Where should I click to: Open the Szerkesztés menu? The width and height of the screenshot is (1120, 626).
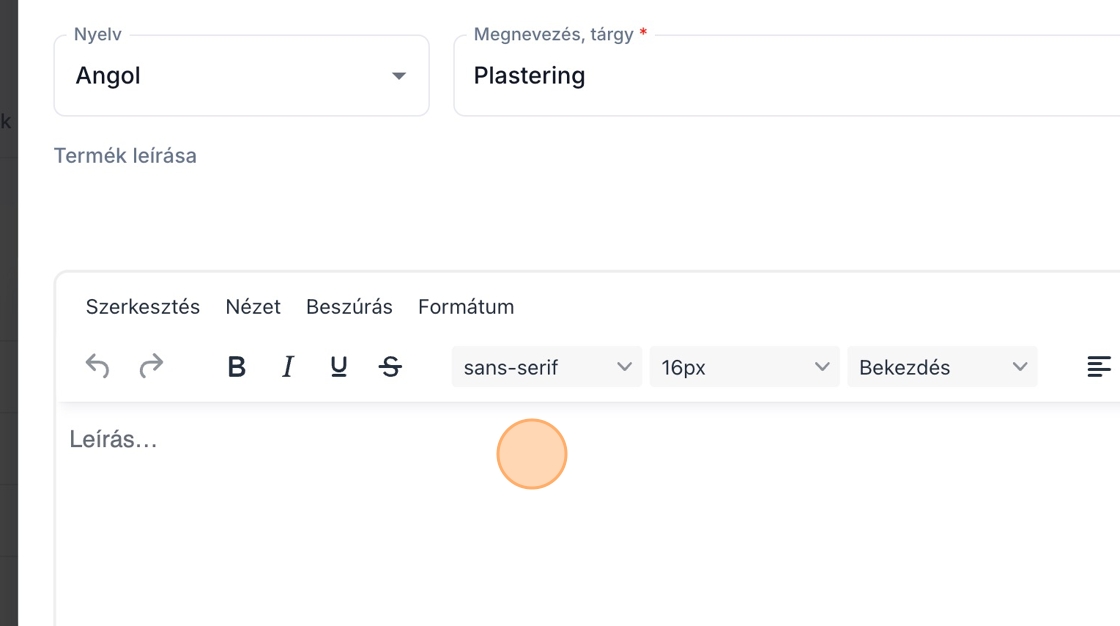pos(143,307)
